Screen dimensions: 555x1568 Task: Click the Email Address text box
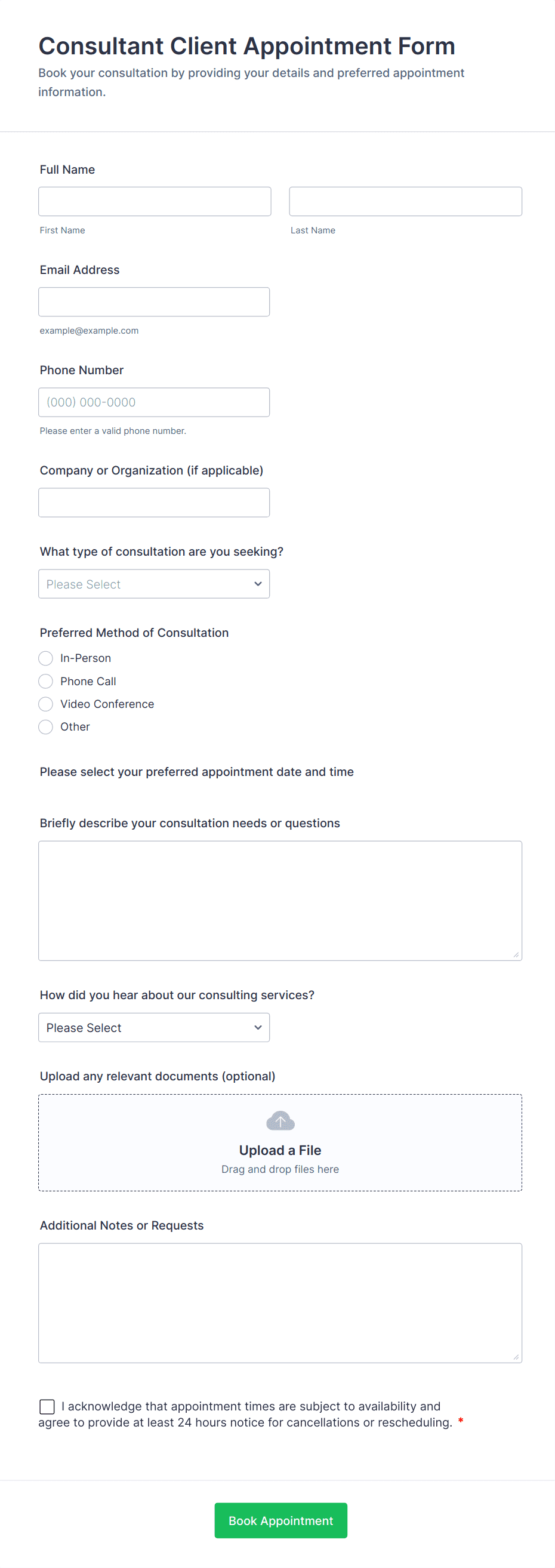(153, 302)
